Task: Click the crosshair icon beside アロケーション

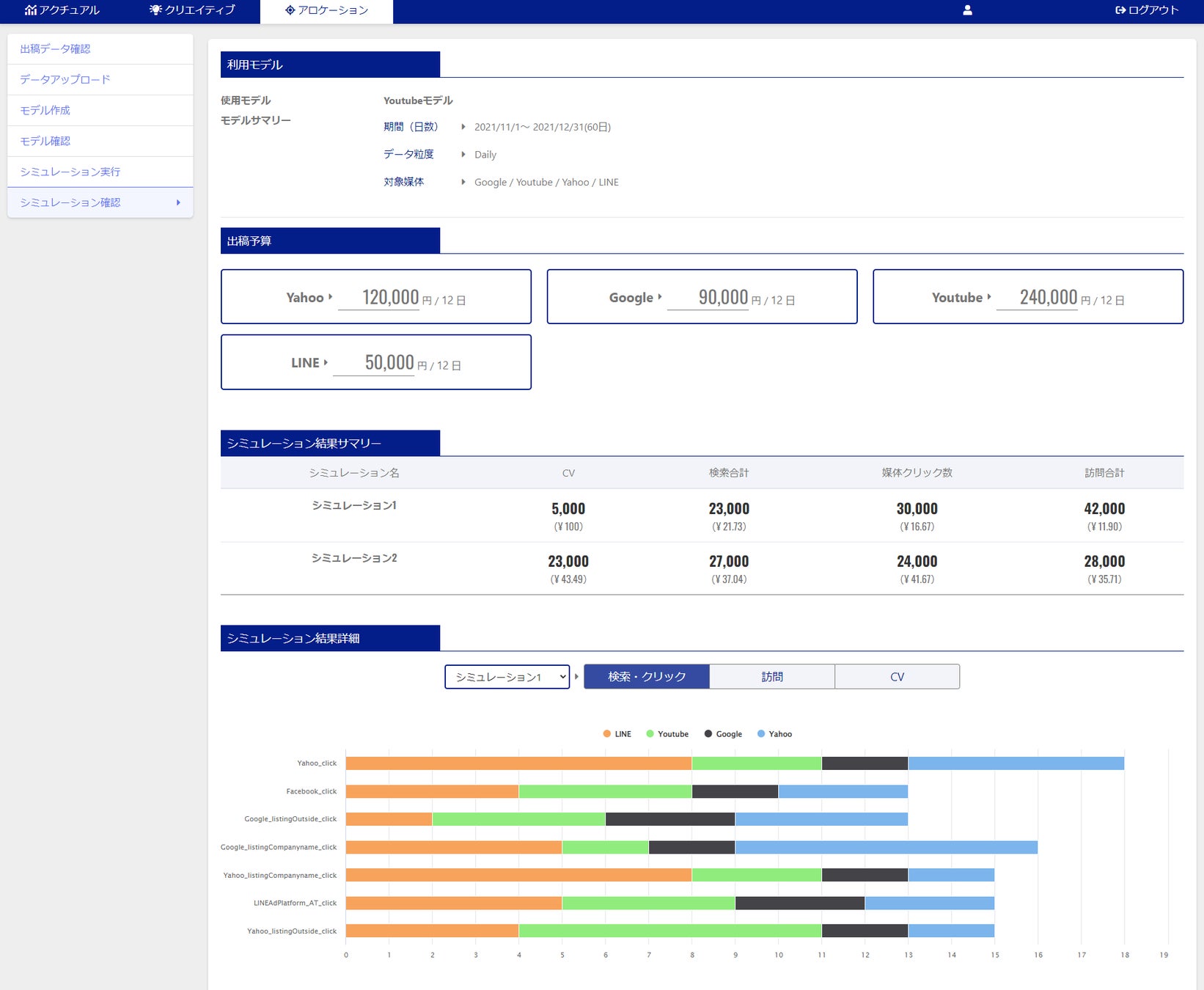Action: point(290,10)
